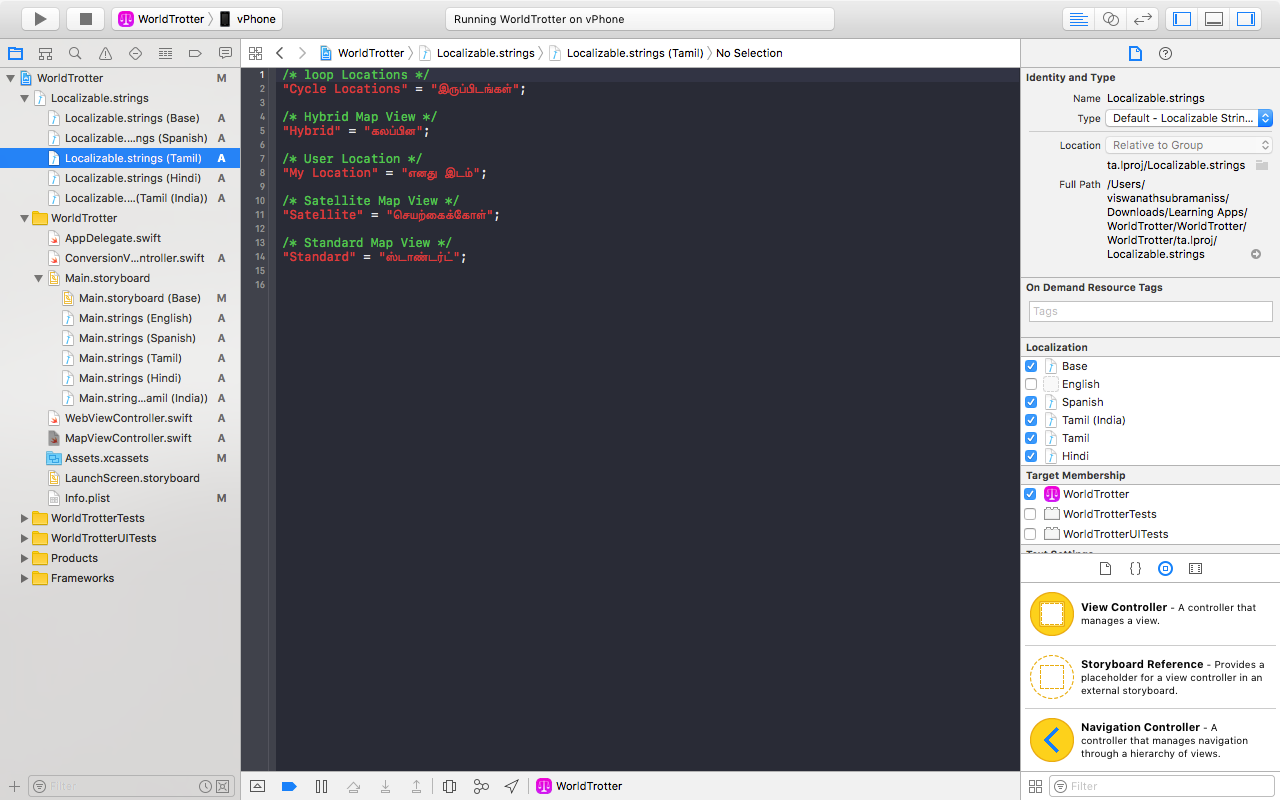Open the Issue navigator
The height and width of the screenshot is (800, 1280).
click(105, 53)
